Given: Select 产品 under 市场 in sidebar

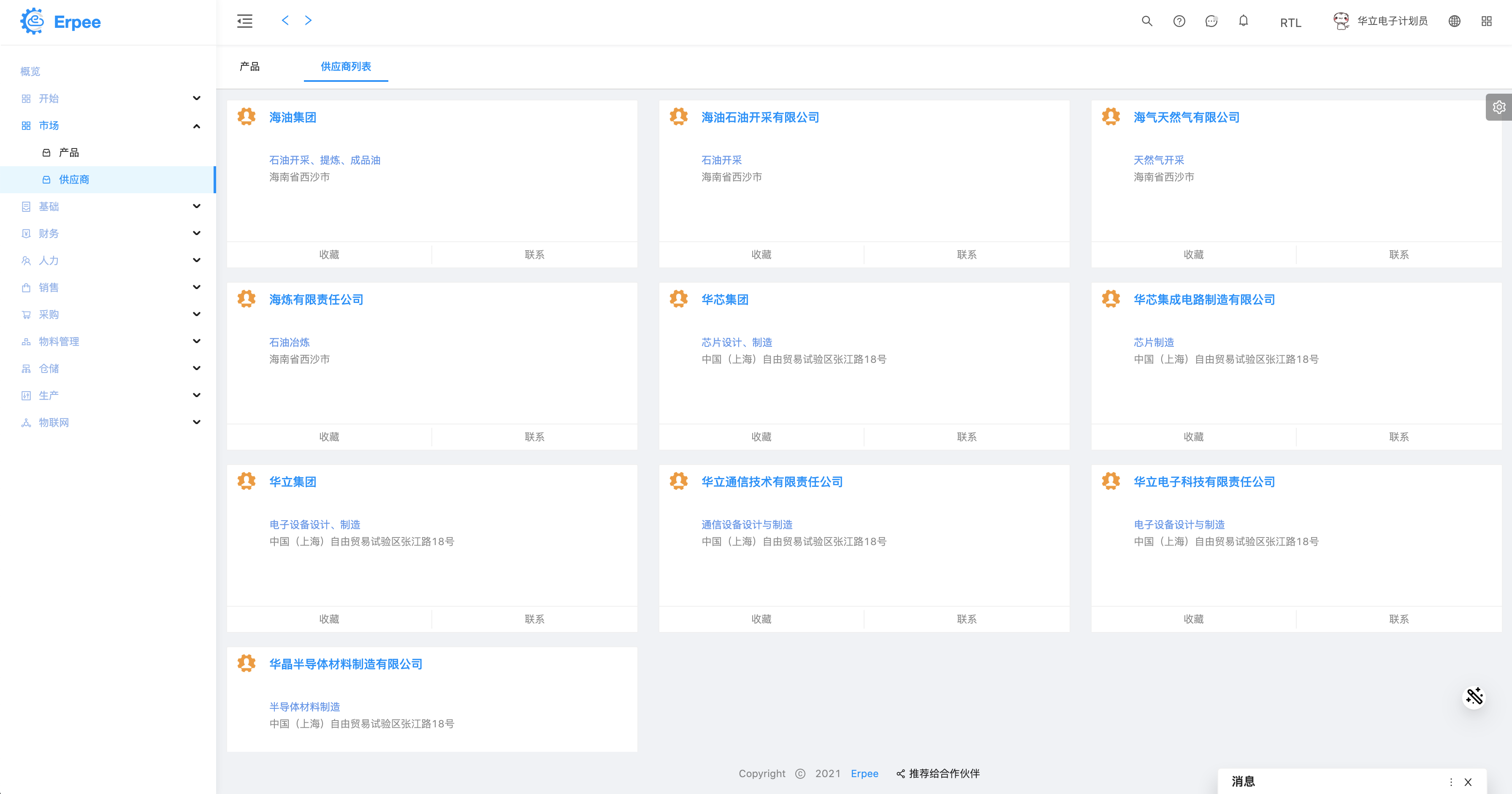Looking at the screenshot, I should click(x=69, y=153).
